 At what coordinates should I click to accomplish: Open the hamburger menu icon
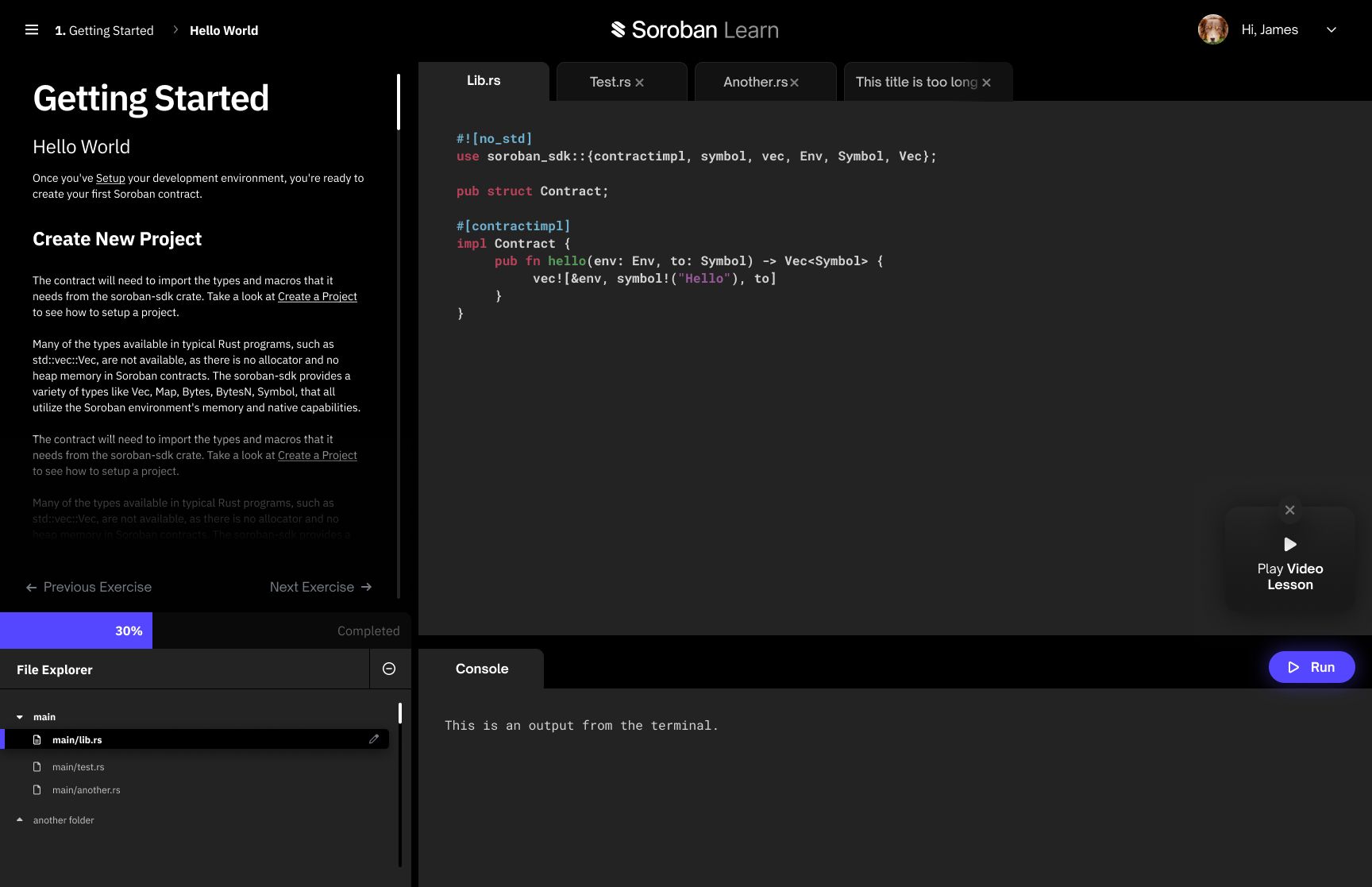[32, 30]
